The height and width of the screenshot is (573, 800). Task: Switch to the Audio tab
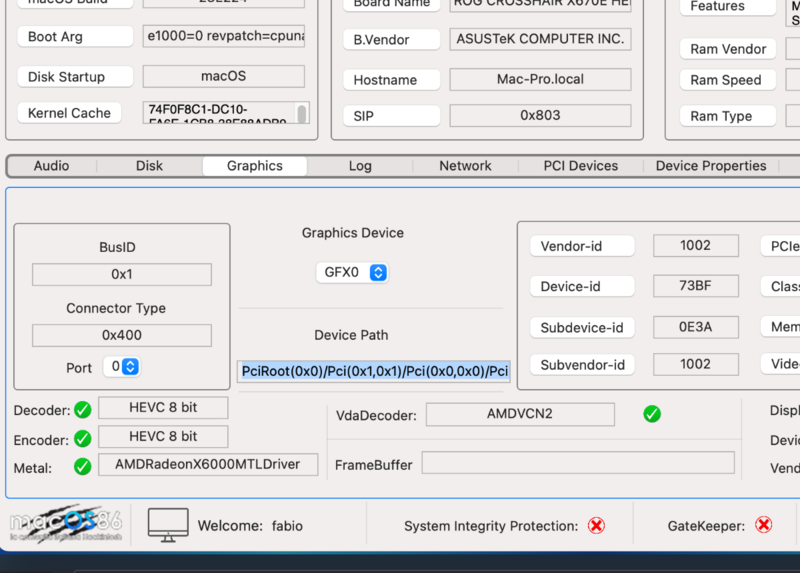point(52,166)
